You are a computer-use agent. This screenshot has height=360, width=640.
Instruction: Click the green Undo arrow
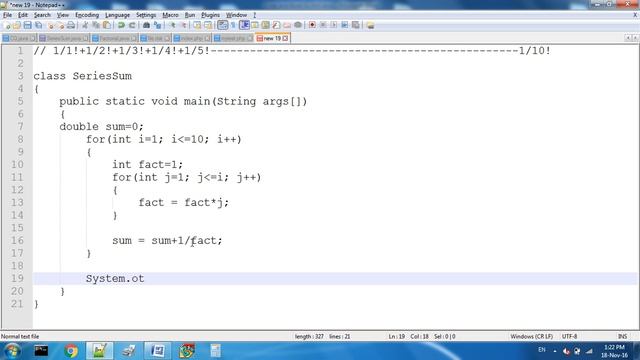(x=121, y=25)
